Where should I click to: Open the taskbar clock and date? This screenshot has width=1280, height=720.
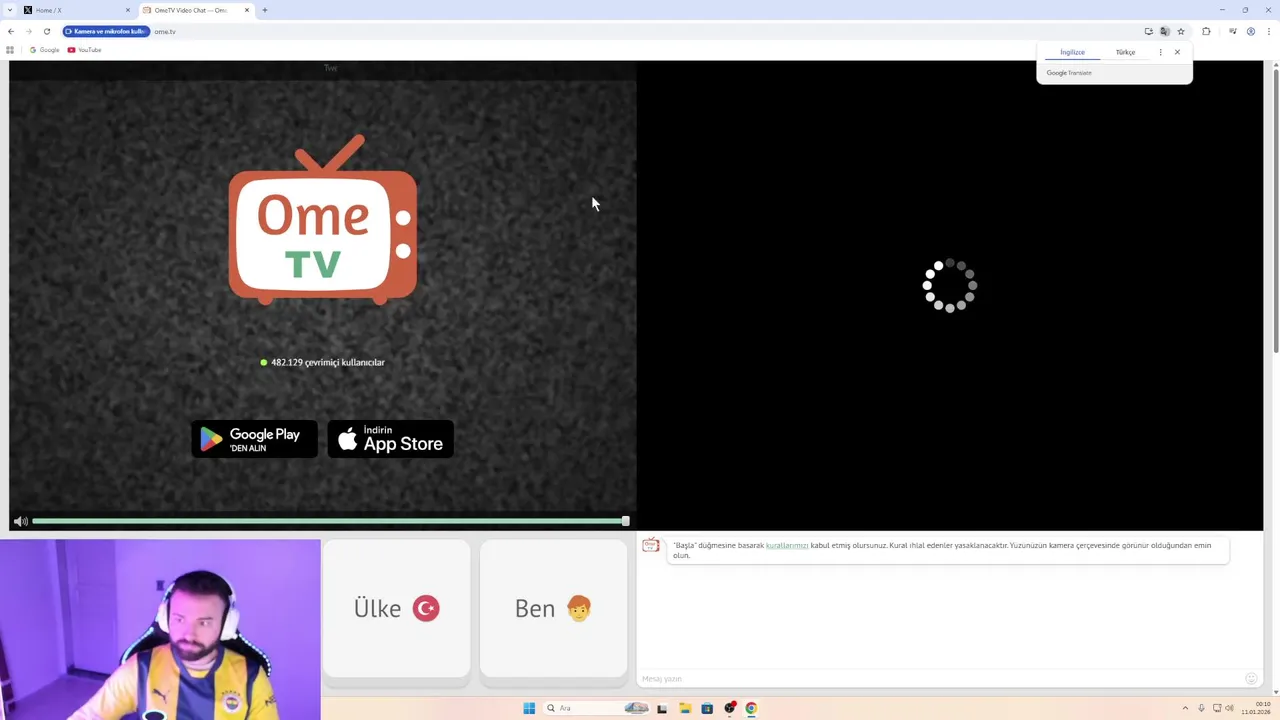[1256, 708]
